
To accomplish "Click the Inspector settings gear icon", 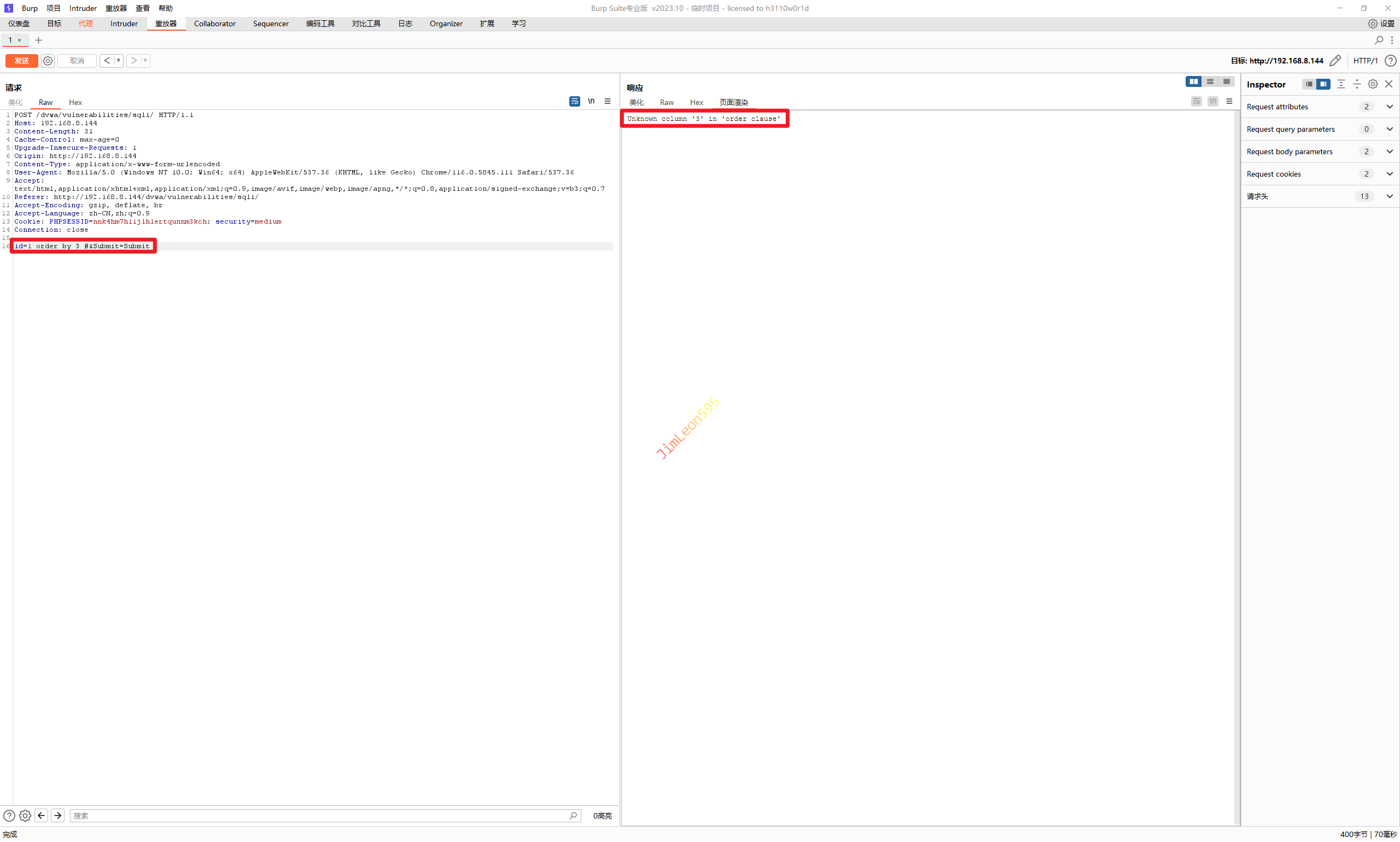I will [x=1372, y=84].
